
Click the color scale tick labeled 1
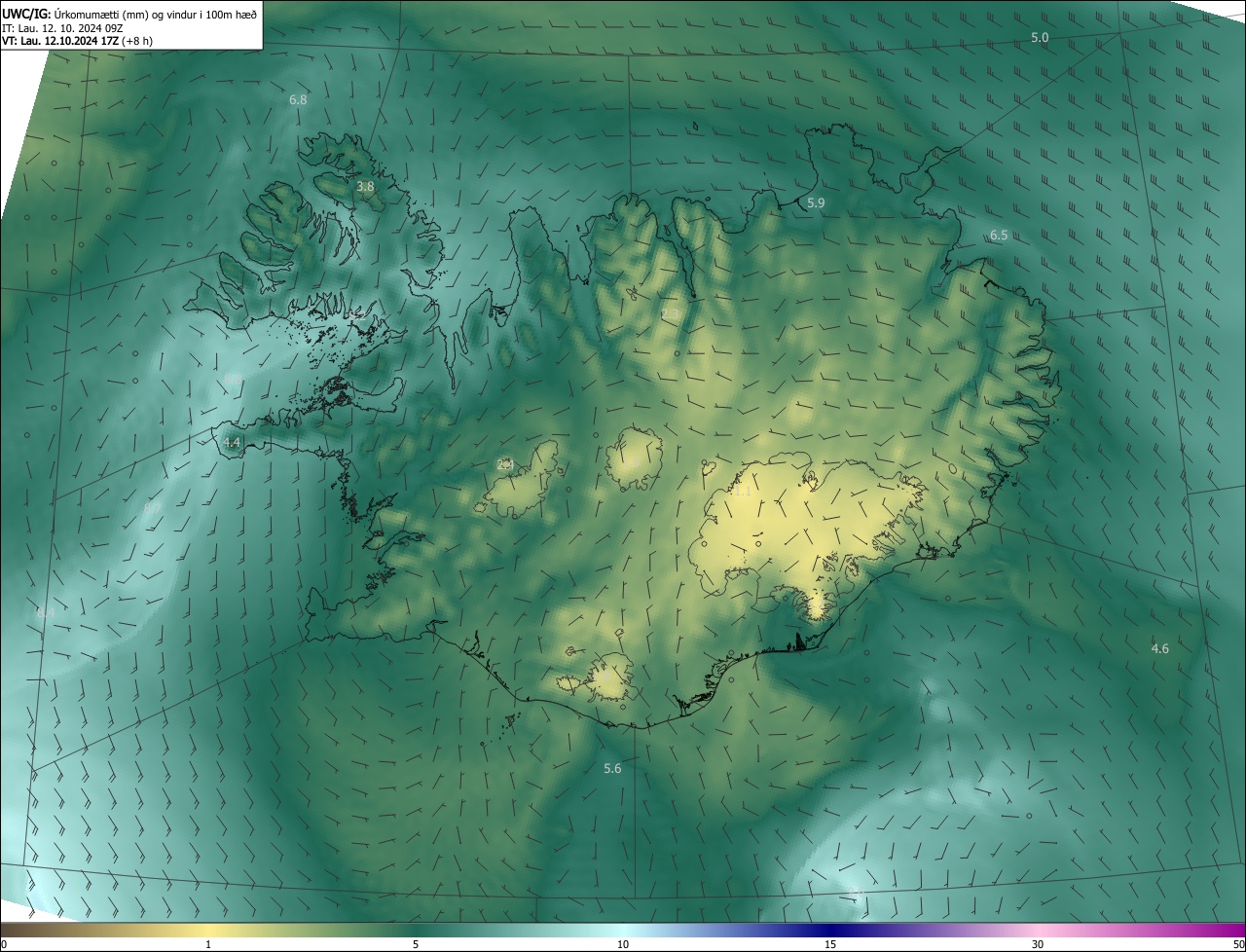[x=208, y=944]
